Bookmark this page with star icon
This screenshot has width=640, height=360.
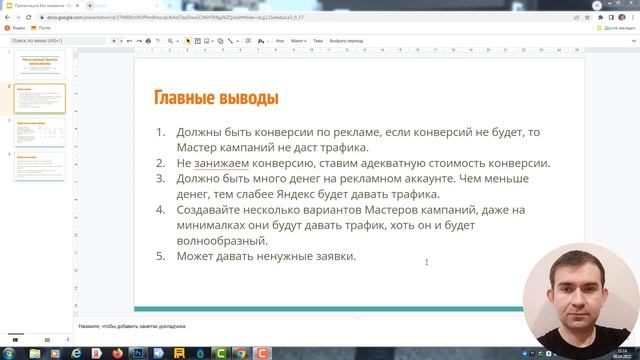point(587,18)
